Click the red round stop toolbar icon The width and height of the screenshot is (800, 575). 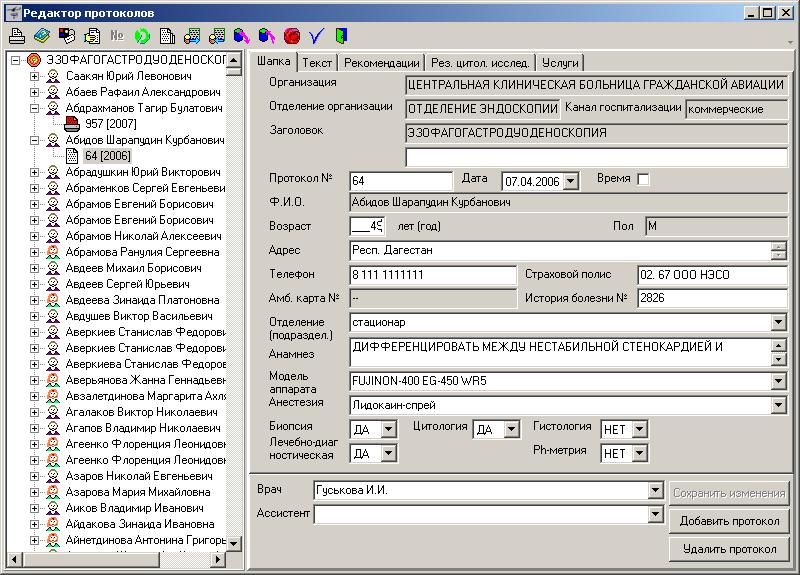(292, 36)
